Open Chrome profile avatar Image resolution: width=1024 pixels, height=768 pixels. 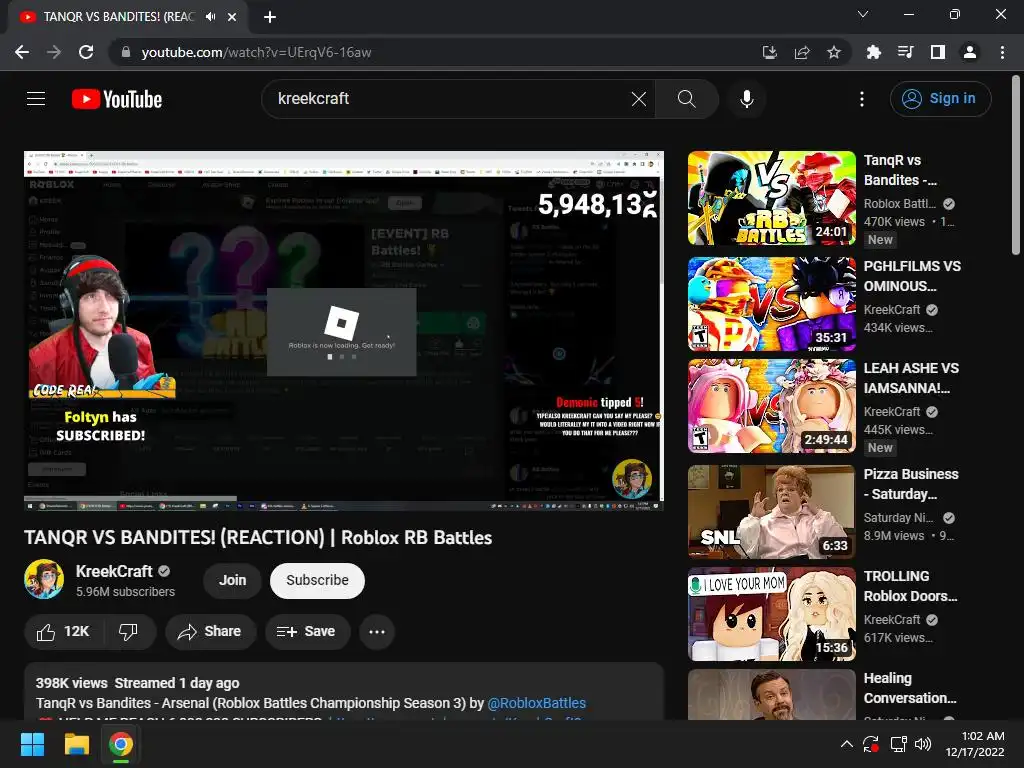970,52
